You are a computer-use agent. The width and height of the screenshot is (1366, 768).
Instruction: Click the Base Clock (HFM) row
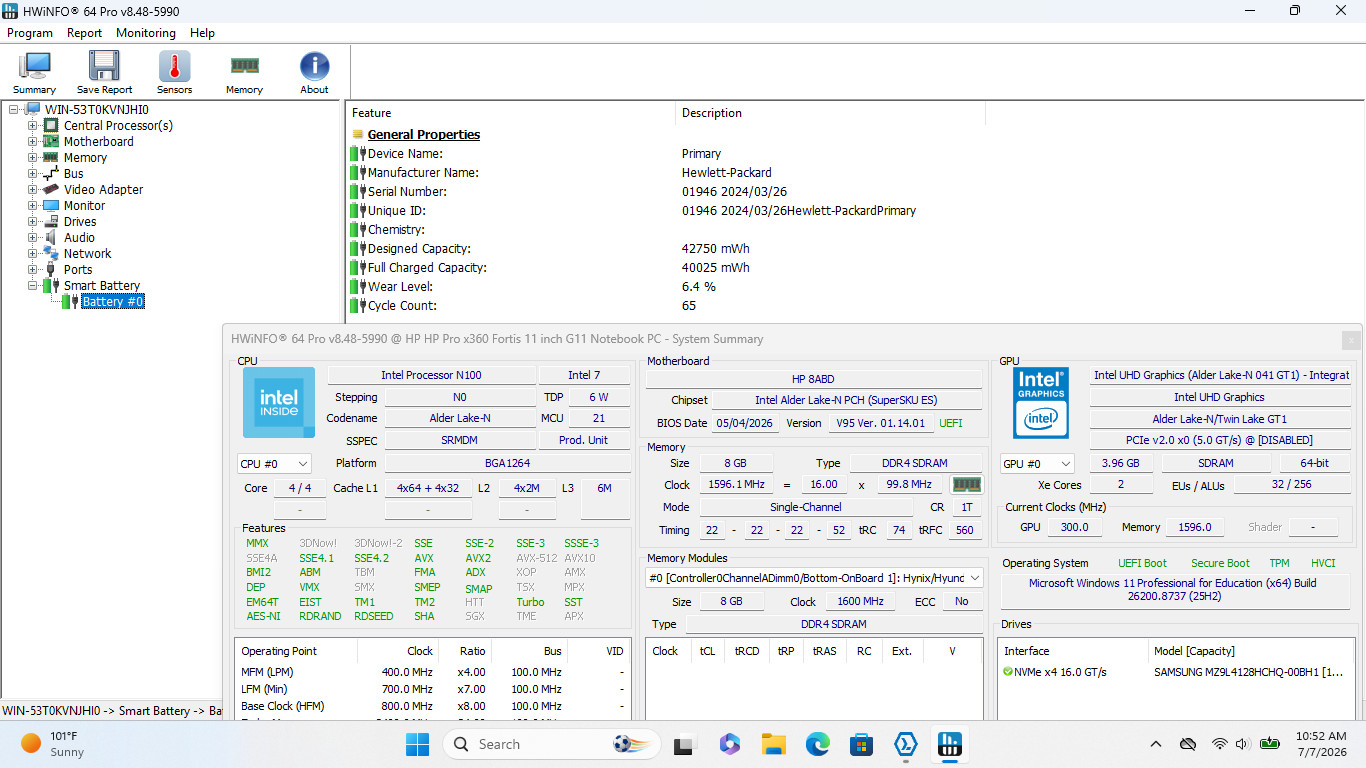pos(432,706)
